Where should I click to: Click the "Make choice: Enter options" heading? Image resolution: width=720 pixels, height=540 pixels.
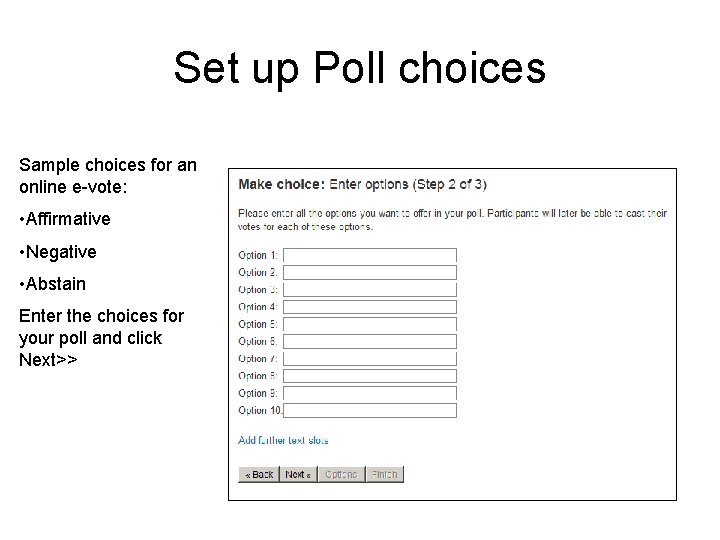click(x=362, y=184)
